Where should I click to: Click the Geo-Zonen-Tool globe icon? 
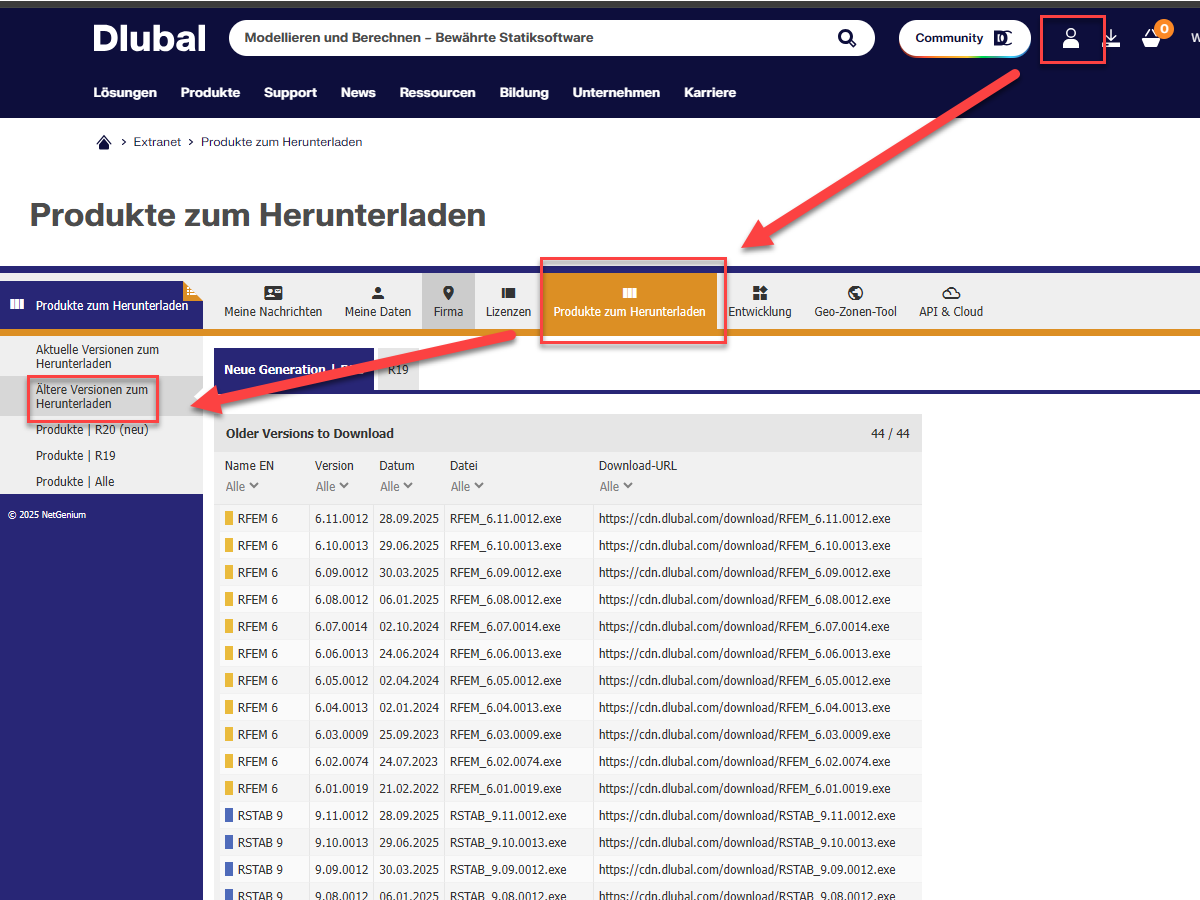click(855, 294)
